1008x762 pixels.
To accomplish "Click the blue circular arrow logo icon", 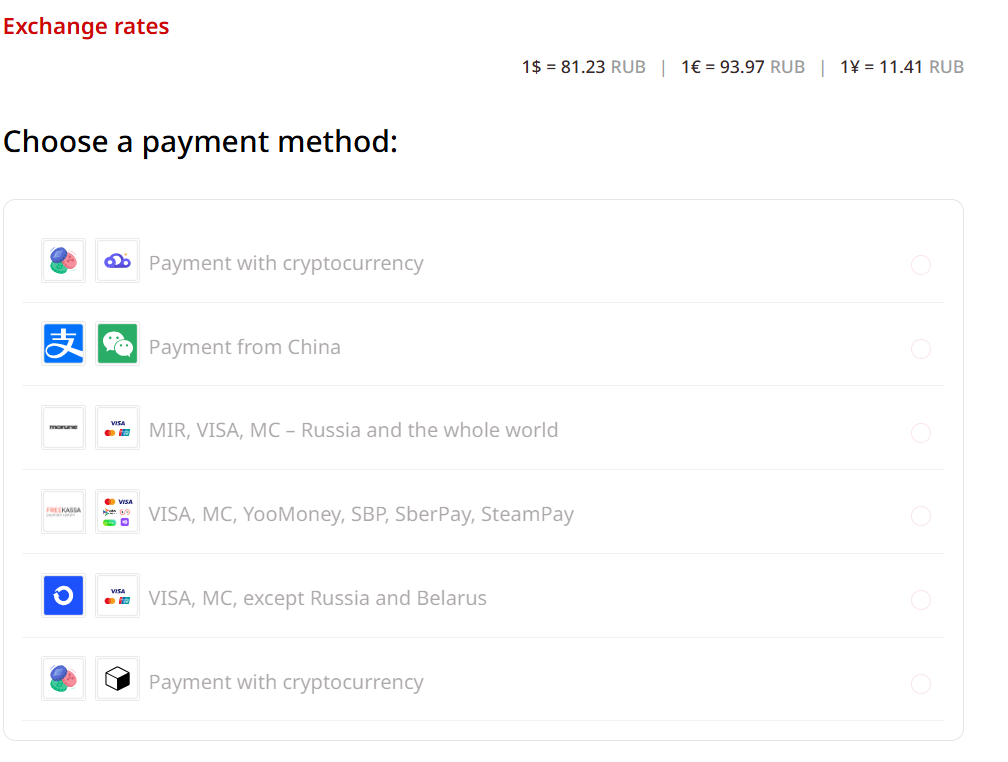I will pyautogui.click(x=63, y=595).
